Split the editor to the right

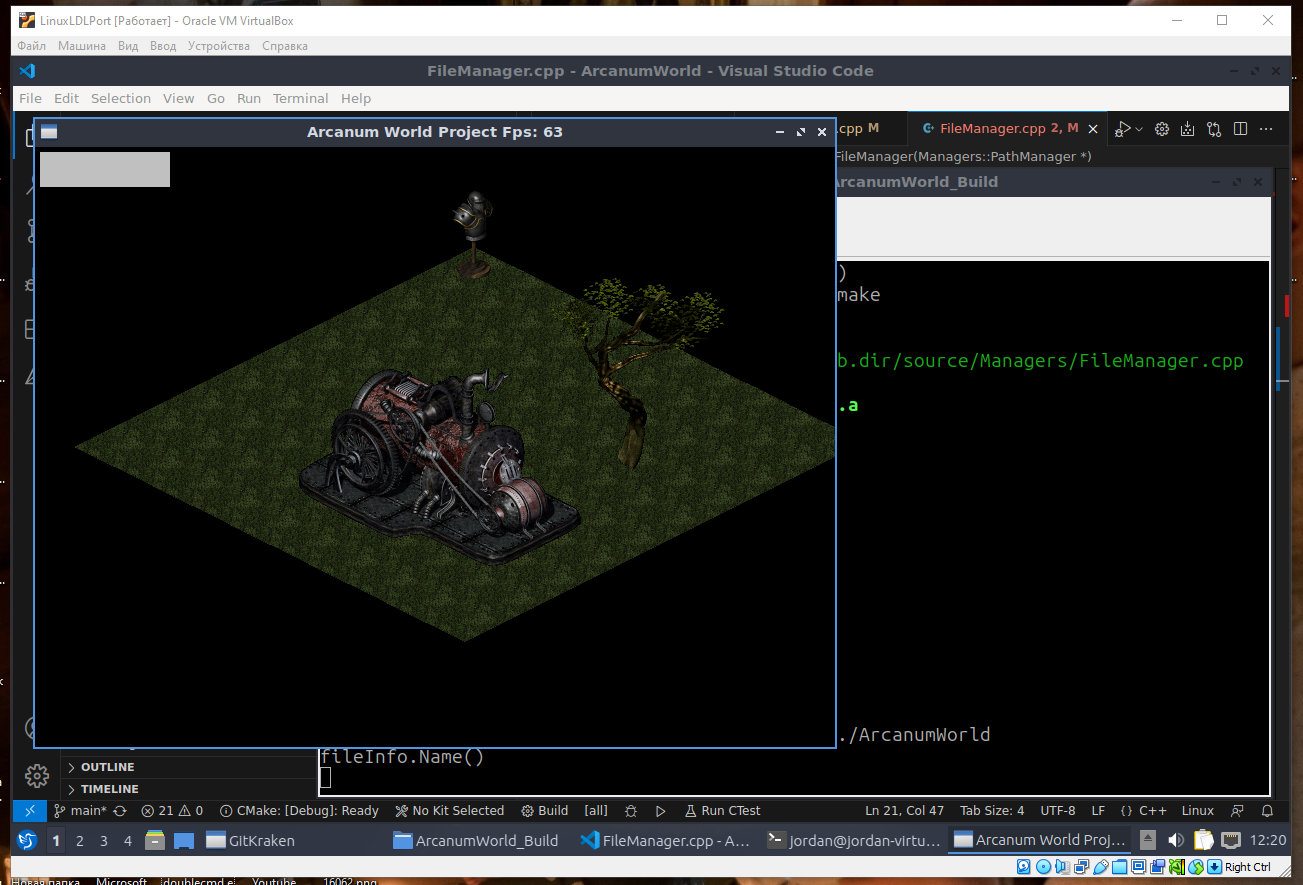[1240, 129]
